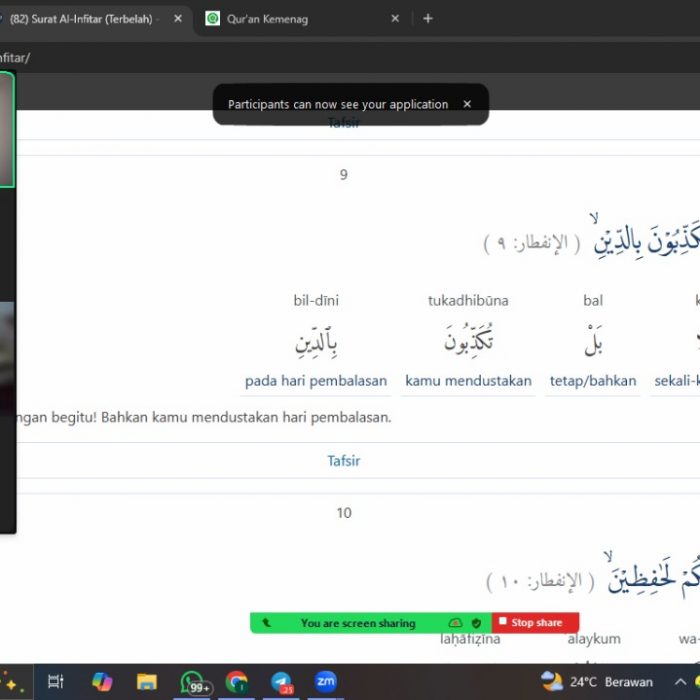
Task: Open a new browser tab
Action: [x=428, y=18]
